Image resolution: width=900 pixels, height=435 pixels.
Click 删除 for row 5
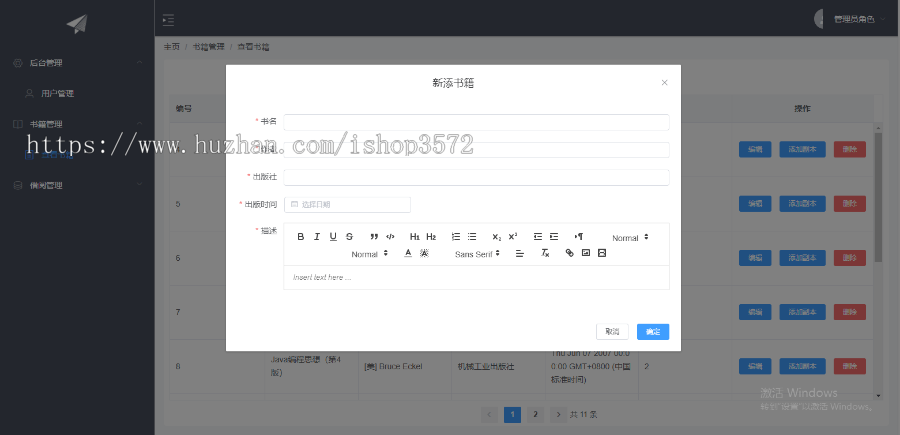pyautogui.click(x=849, y=204)
